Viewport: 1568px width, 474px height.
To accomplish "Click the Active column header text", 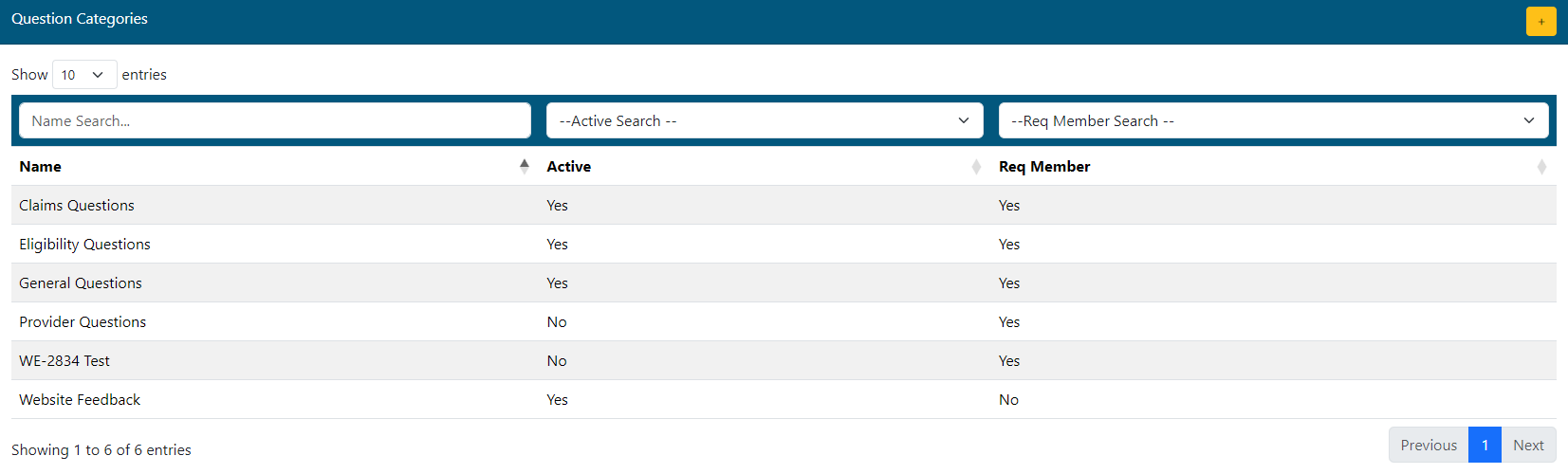I will tap(568, 167).
